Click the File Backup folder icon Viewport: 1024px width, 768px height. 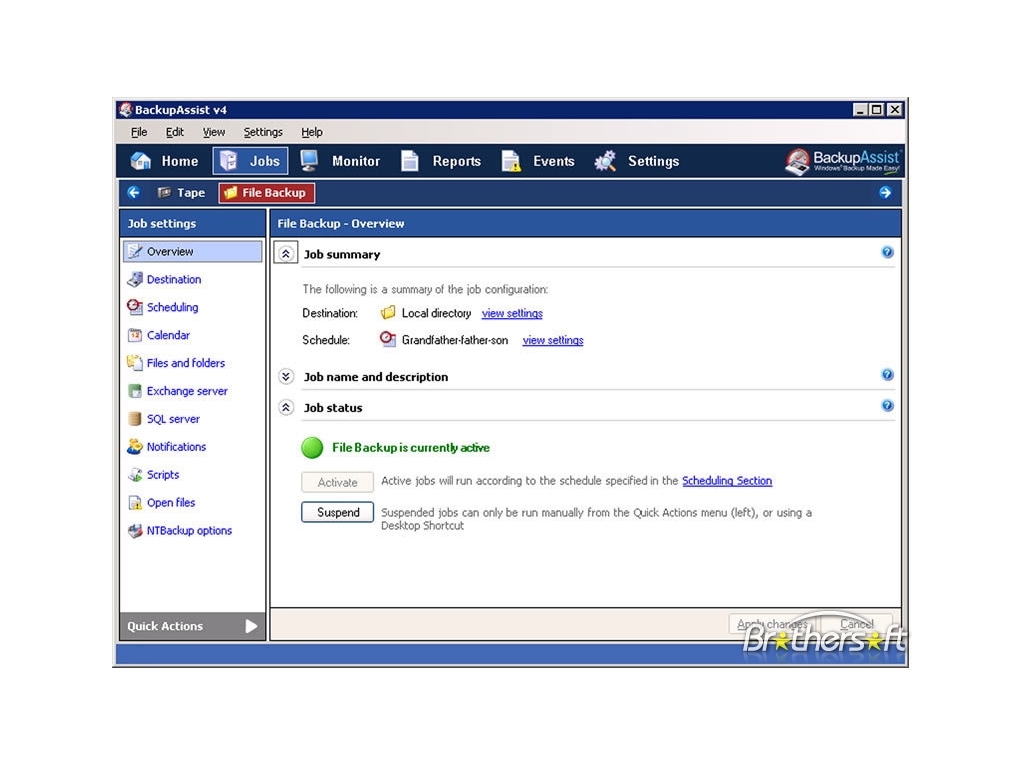click(231, 193)
